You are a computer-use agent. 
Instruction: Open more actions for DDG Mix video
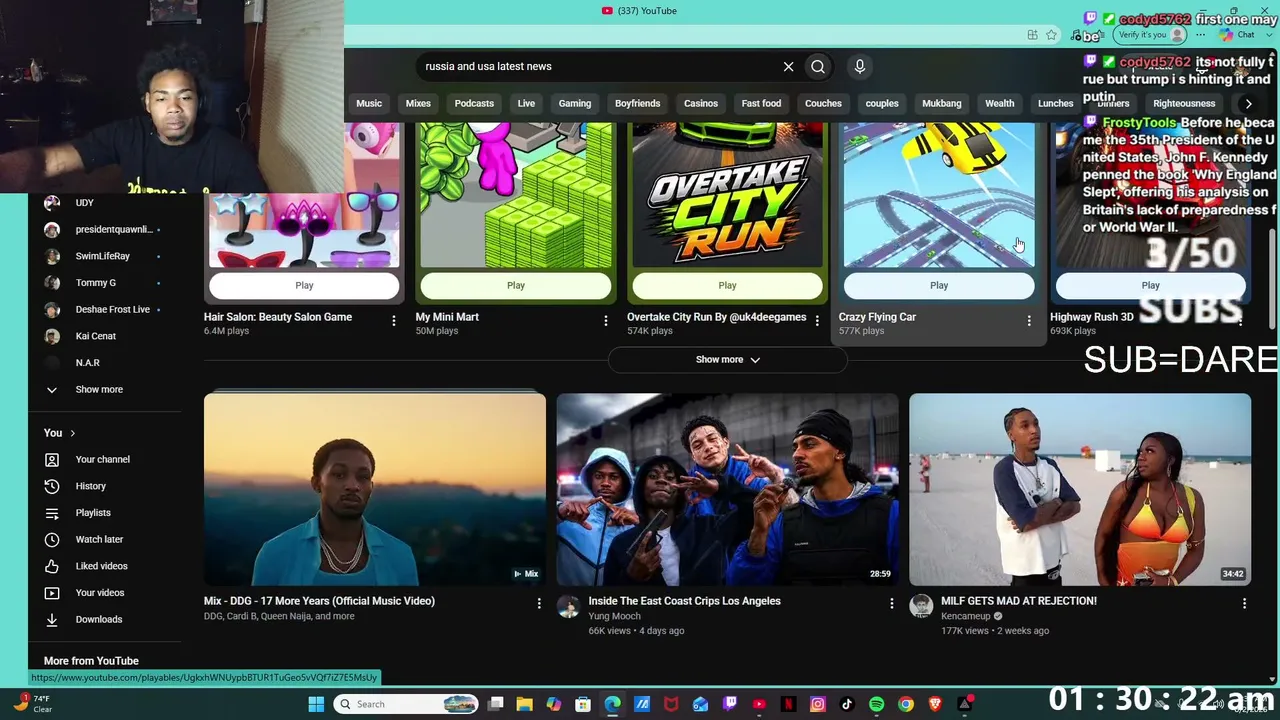point(539,604)
